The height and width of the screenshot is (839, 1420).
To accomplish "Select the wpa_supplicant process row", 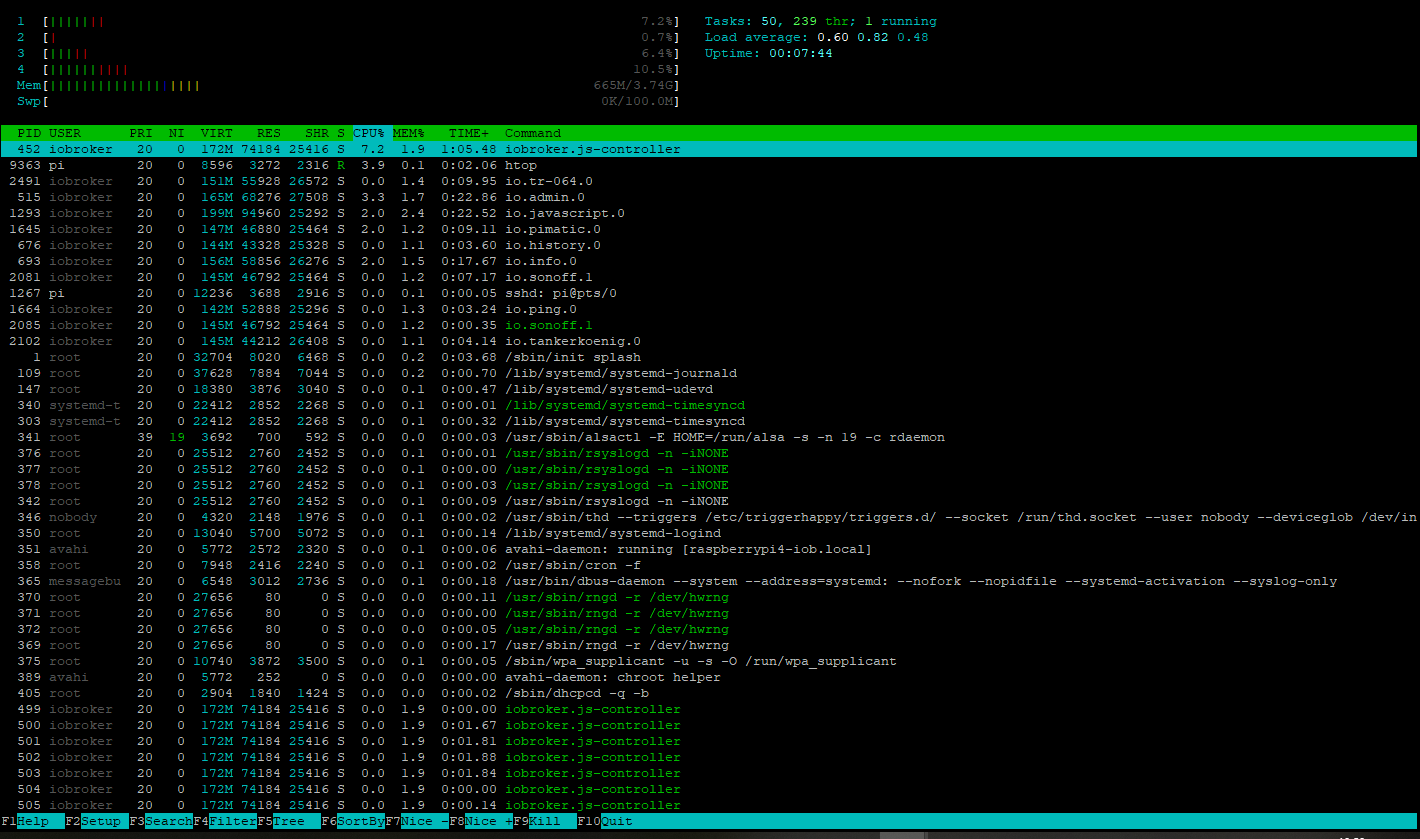I will pos(709,661).
